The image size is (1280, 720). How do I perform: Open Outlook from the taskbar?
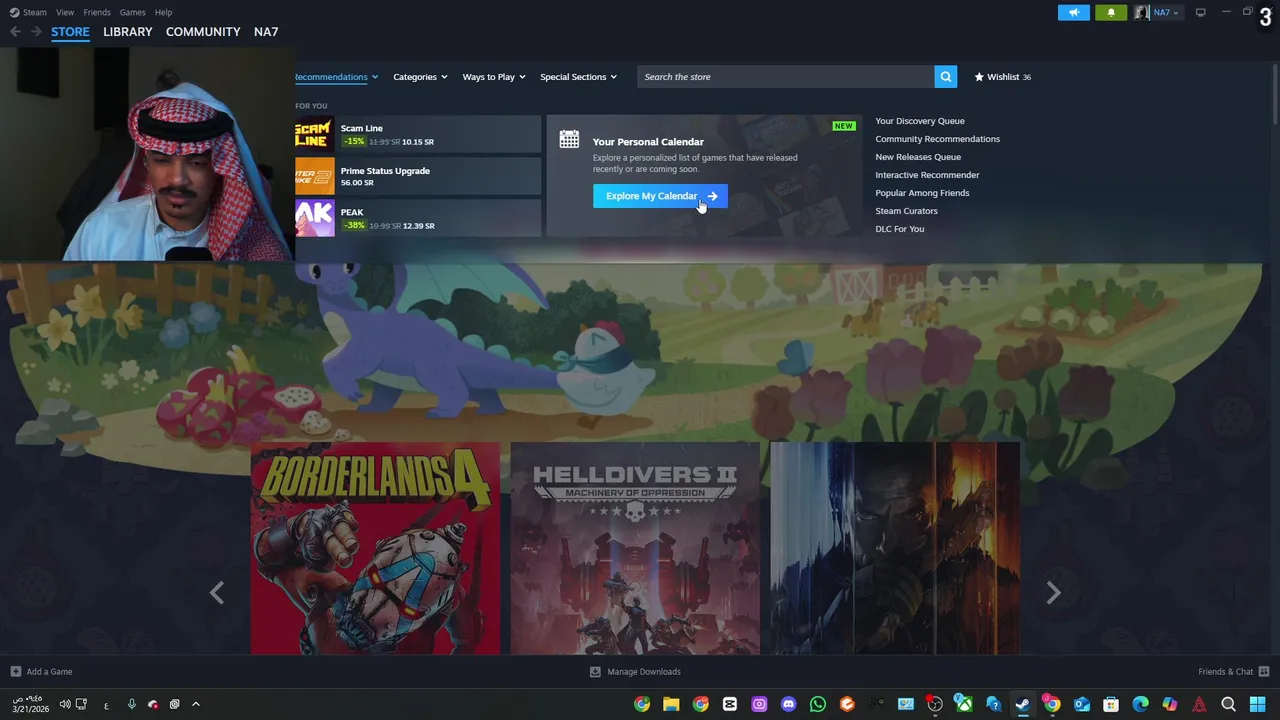click(x=1081, y=704)
